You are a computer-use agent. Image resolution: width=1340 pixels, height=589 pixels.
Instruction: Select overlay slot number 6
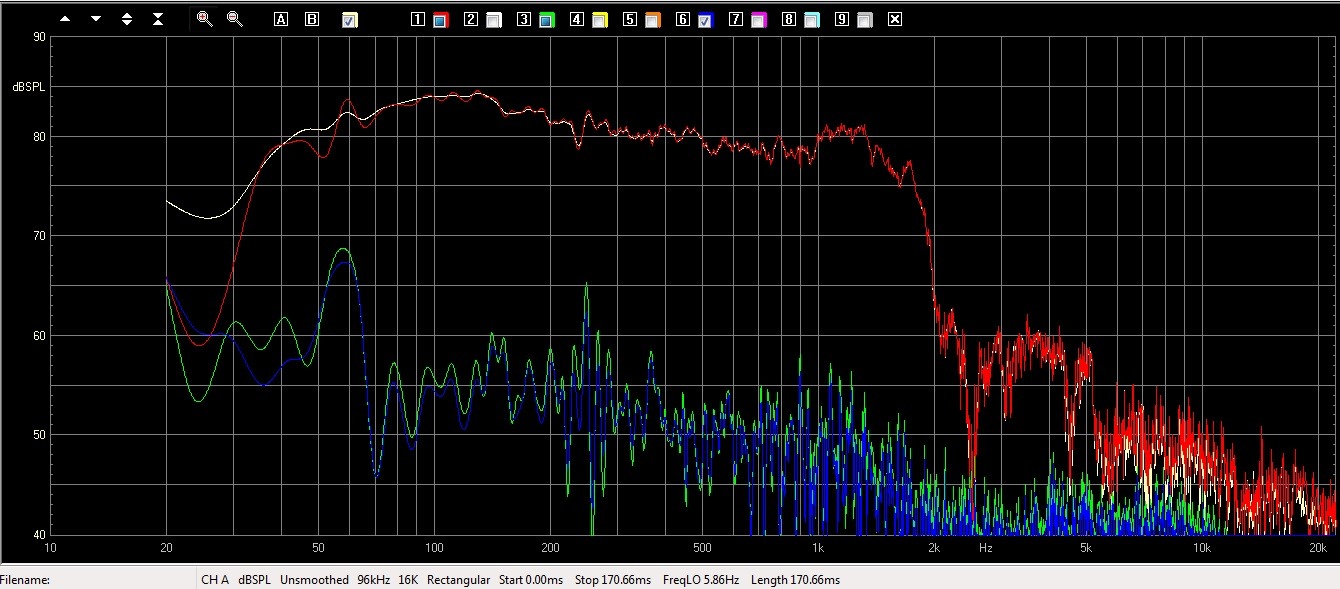[x=683, y=19]
